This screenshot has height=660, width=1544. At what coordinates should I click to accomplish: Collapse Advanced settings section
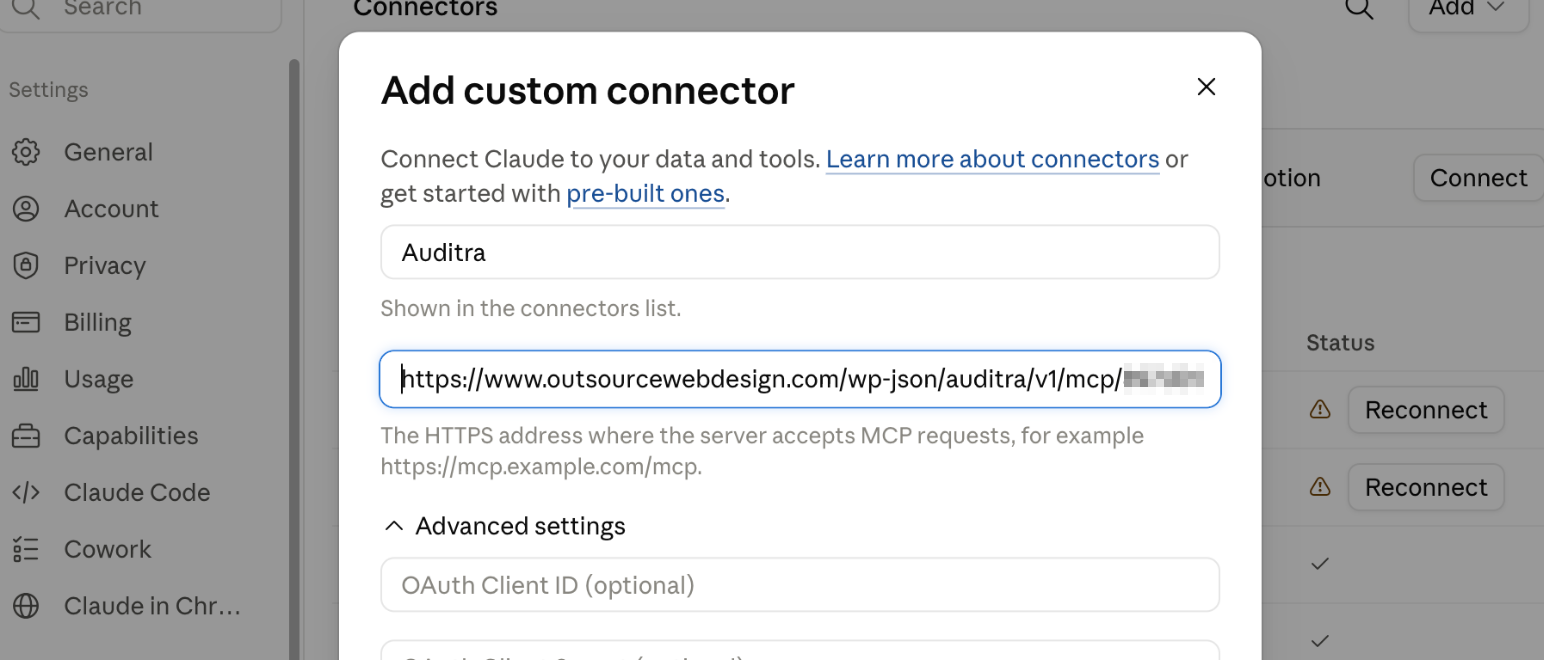click(505, 526)
